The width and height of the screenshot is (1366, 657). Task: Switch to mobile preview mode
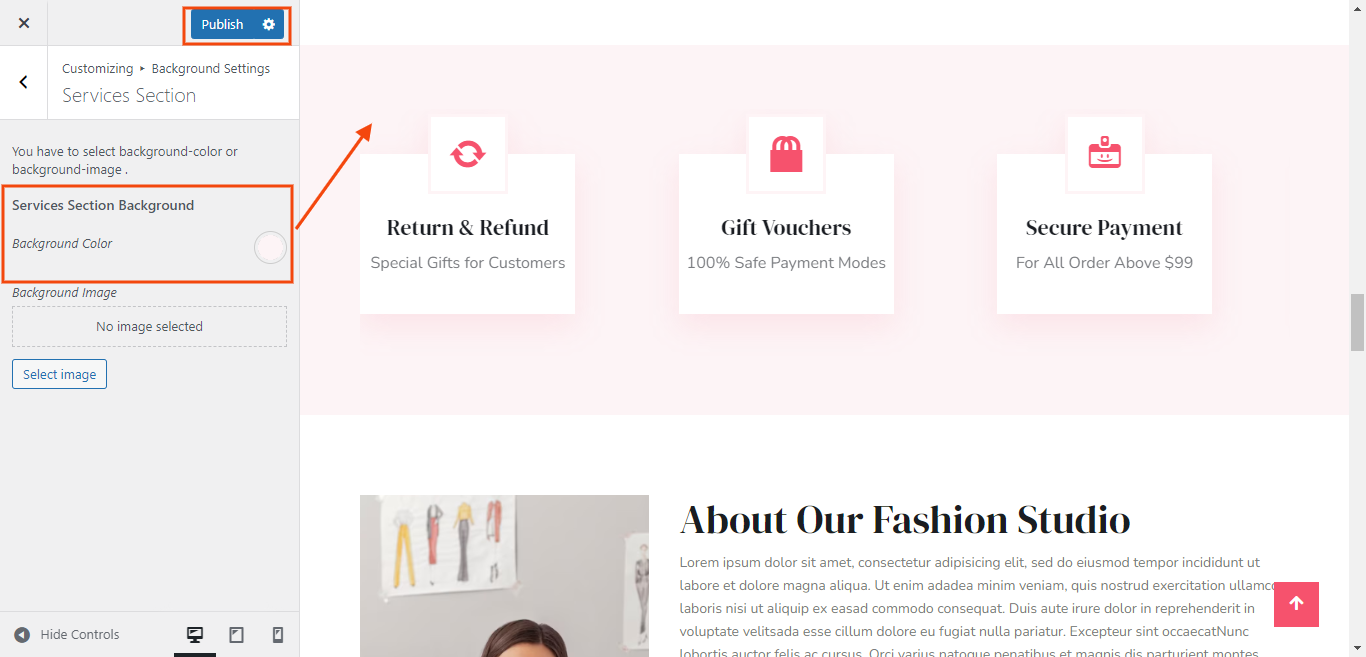point(278,635)
